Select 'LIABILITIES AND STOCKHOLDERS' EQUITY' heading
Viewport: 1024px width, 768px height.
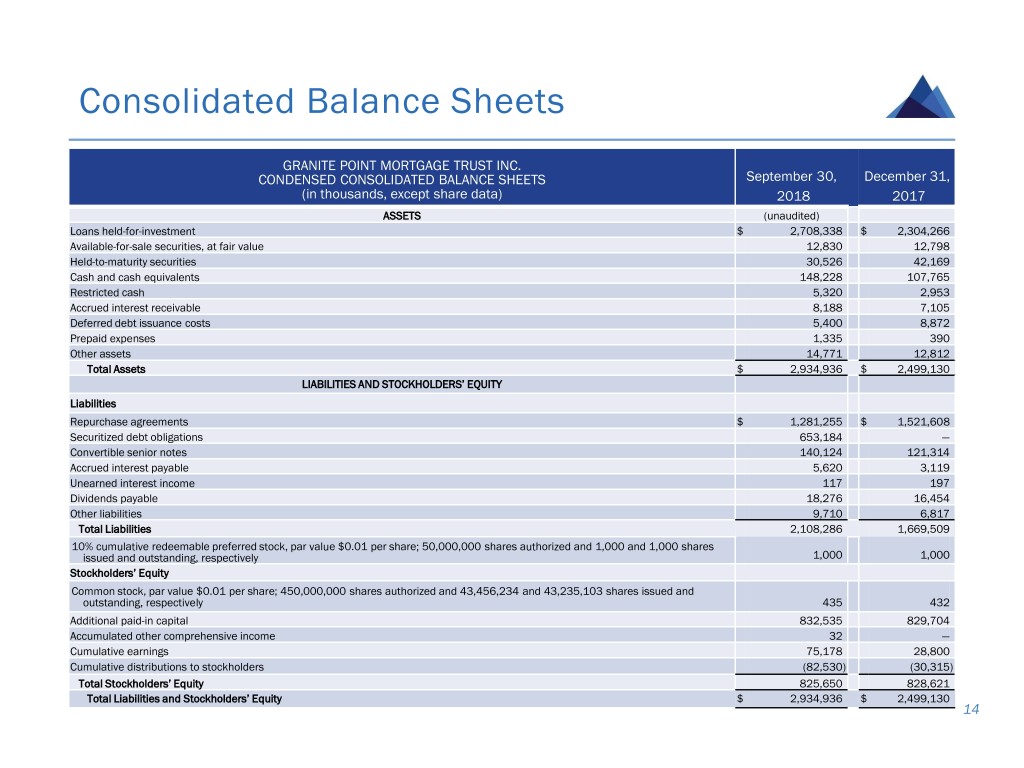tap(402, 385)
